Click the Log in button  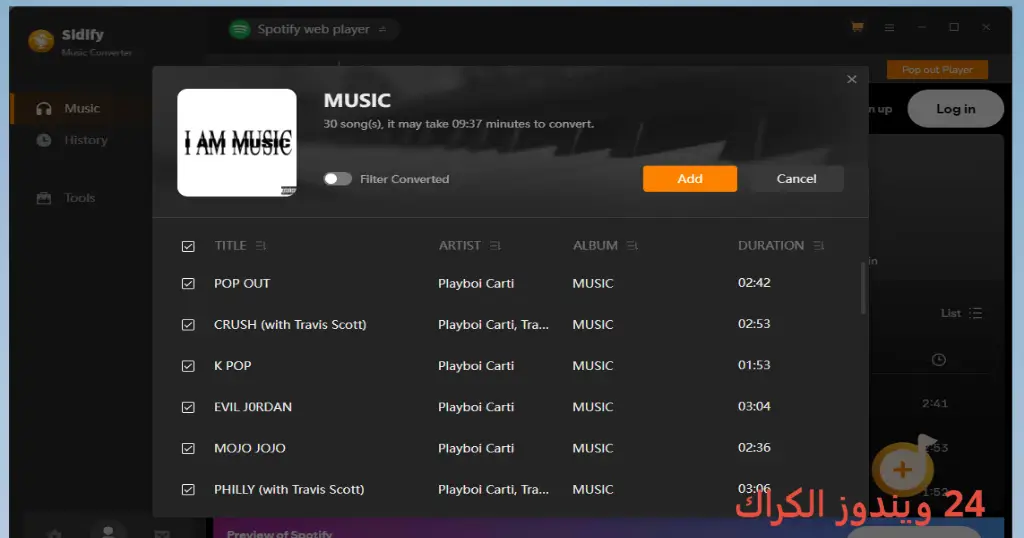[x=955, y=109]
